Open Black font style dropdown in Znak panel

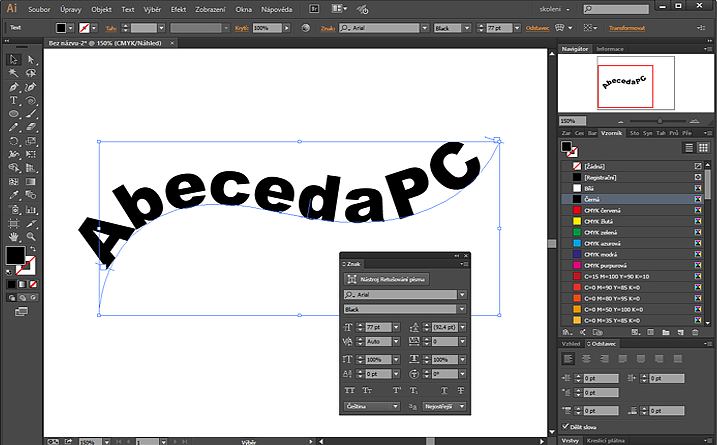[462, 309]
